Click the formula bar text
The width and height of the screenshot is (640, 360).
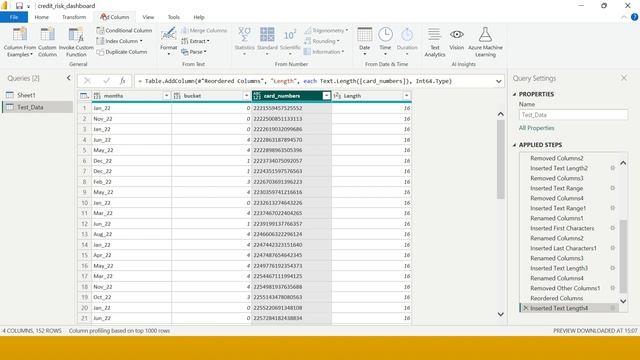(x=295, y=81)
